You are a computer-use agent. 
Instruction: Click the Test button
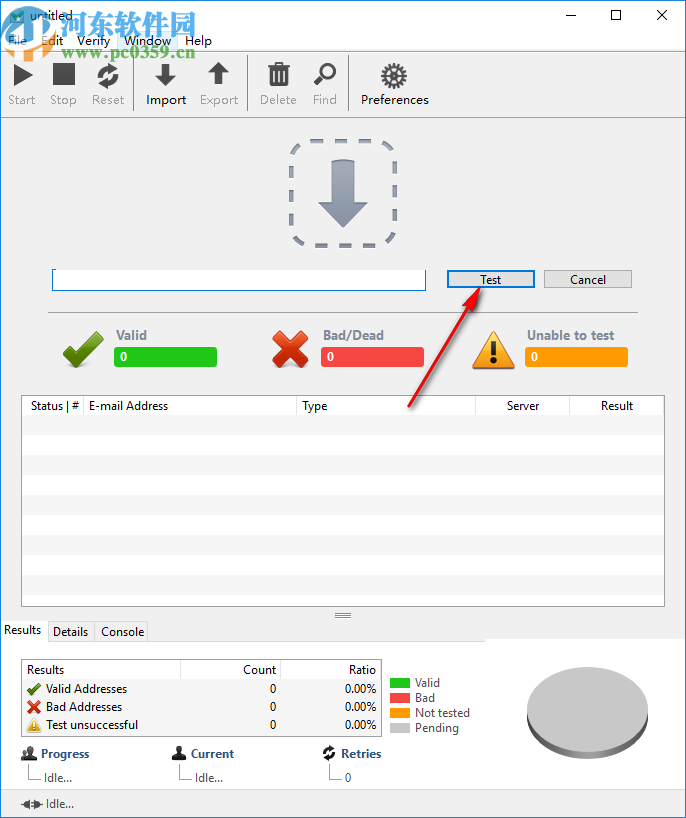pos(490,279)
